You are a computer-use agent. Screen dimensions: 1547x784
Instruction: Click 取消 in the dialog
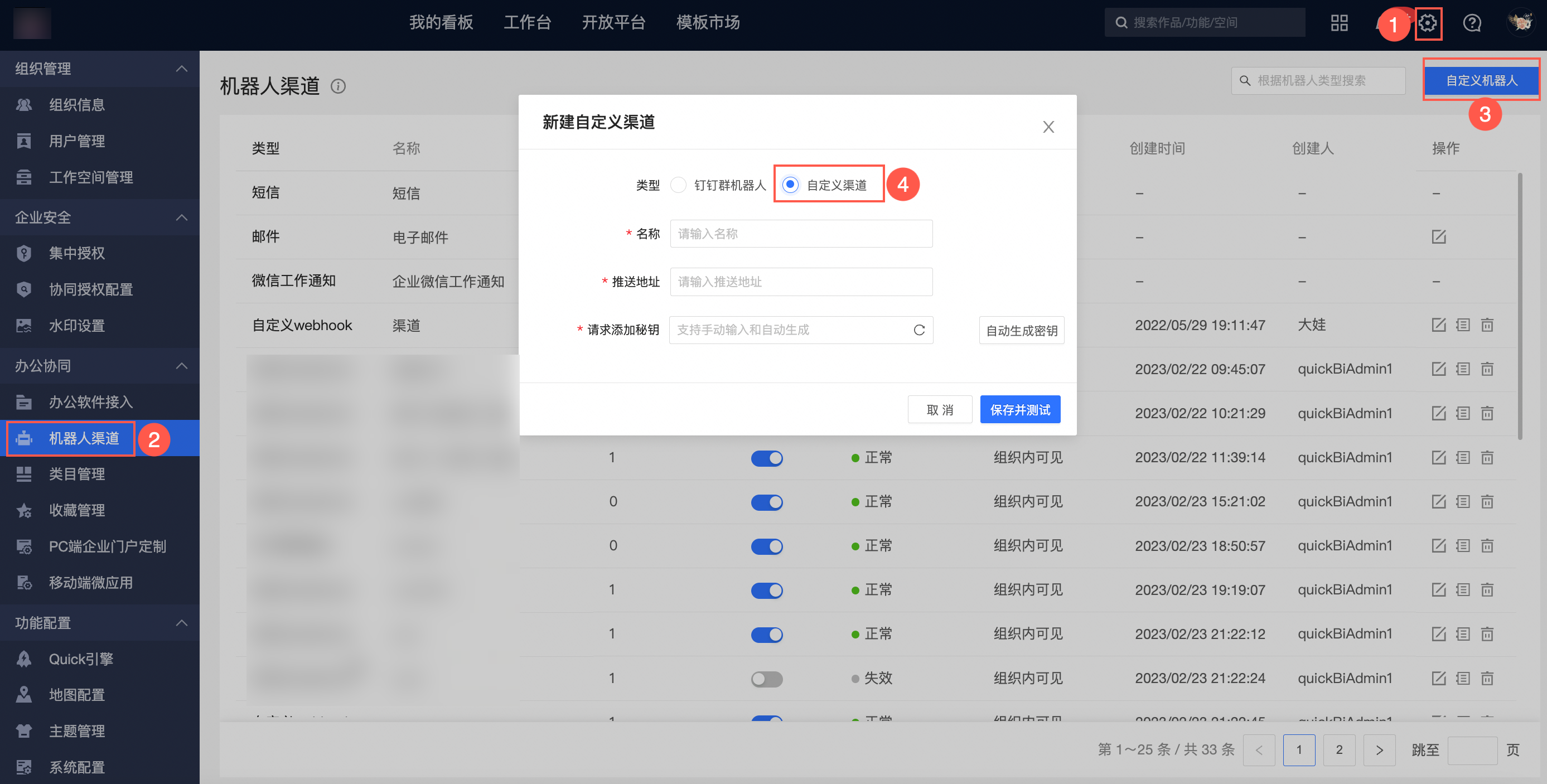tap(940, 409)
